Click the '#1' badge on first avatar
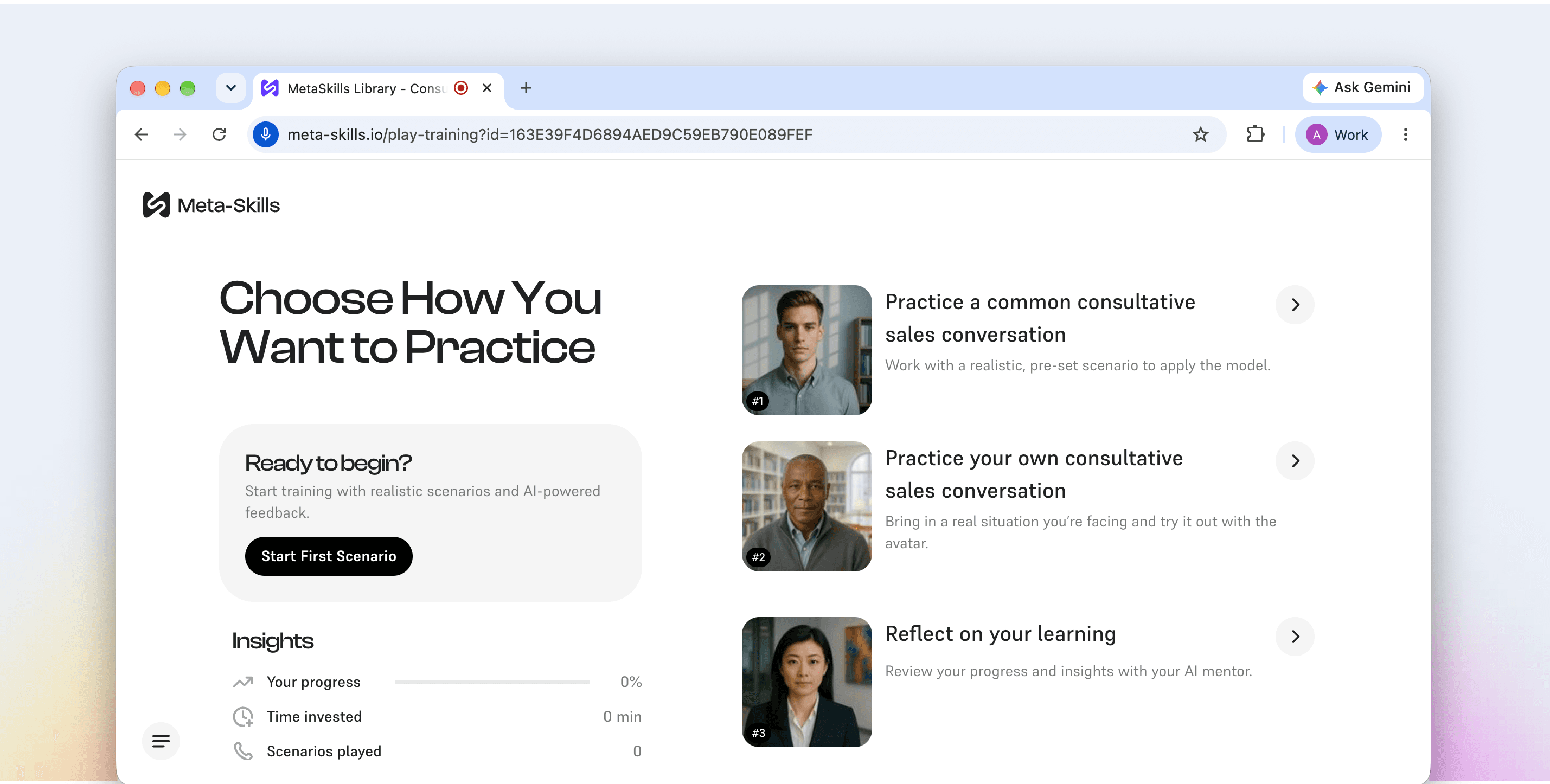Screen dimensions: 1550x784 pyautogui.click(x=758, y=401)
